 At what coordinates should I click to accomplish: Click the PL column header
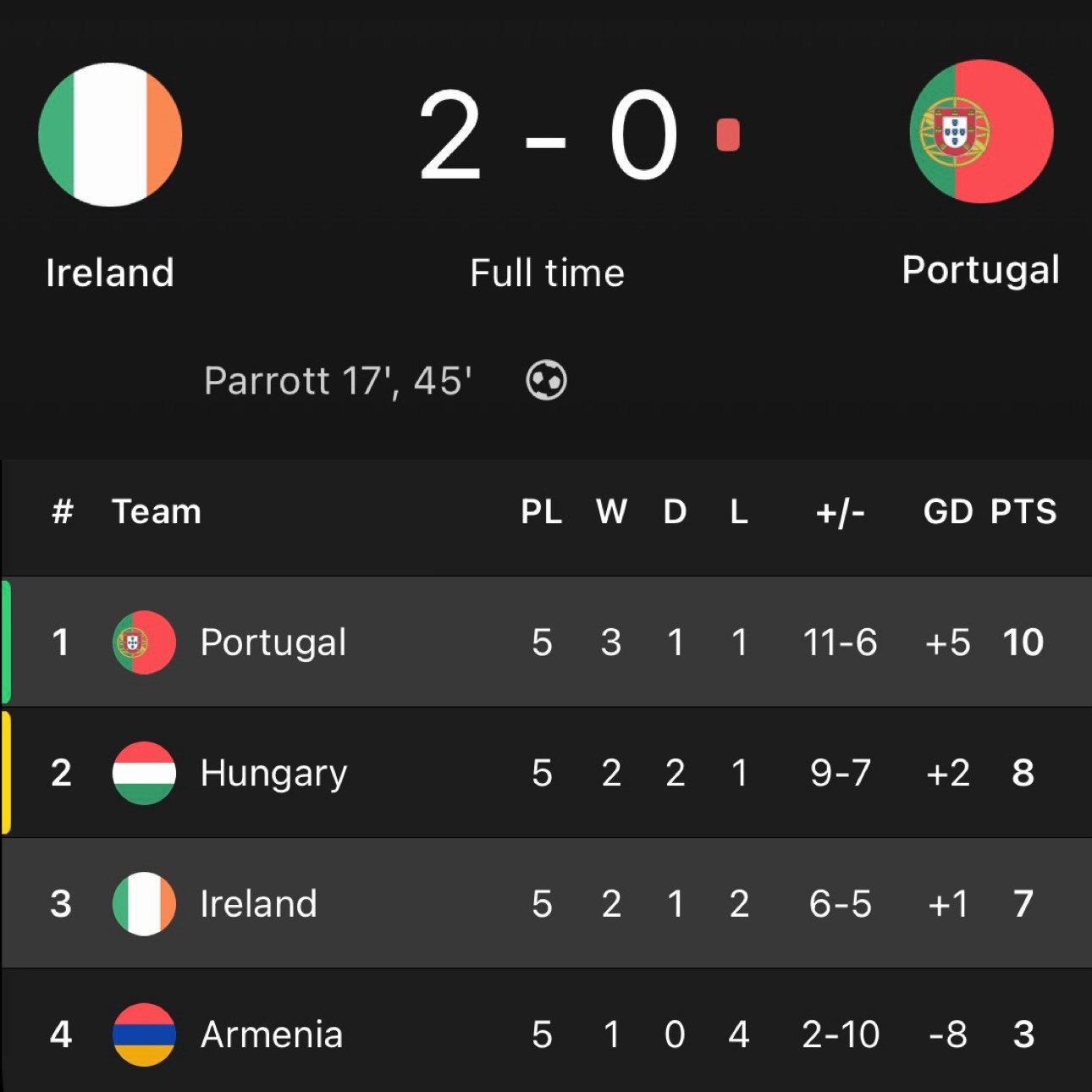click(x=542, y=511)
